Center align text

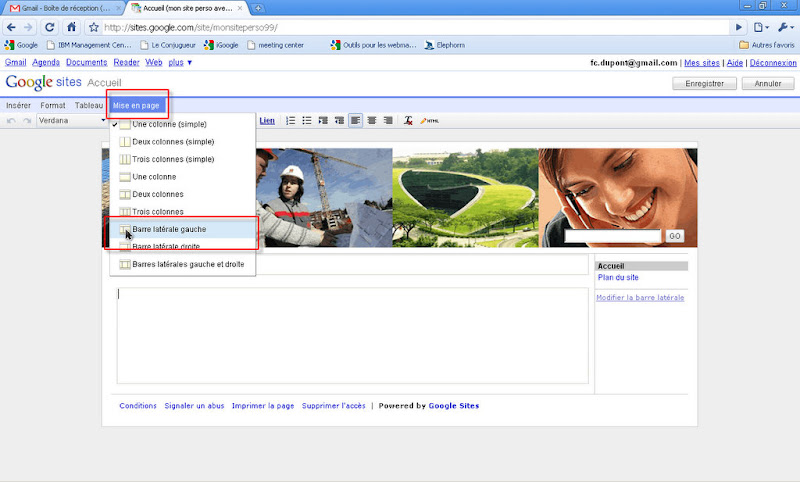point(372,121)
